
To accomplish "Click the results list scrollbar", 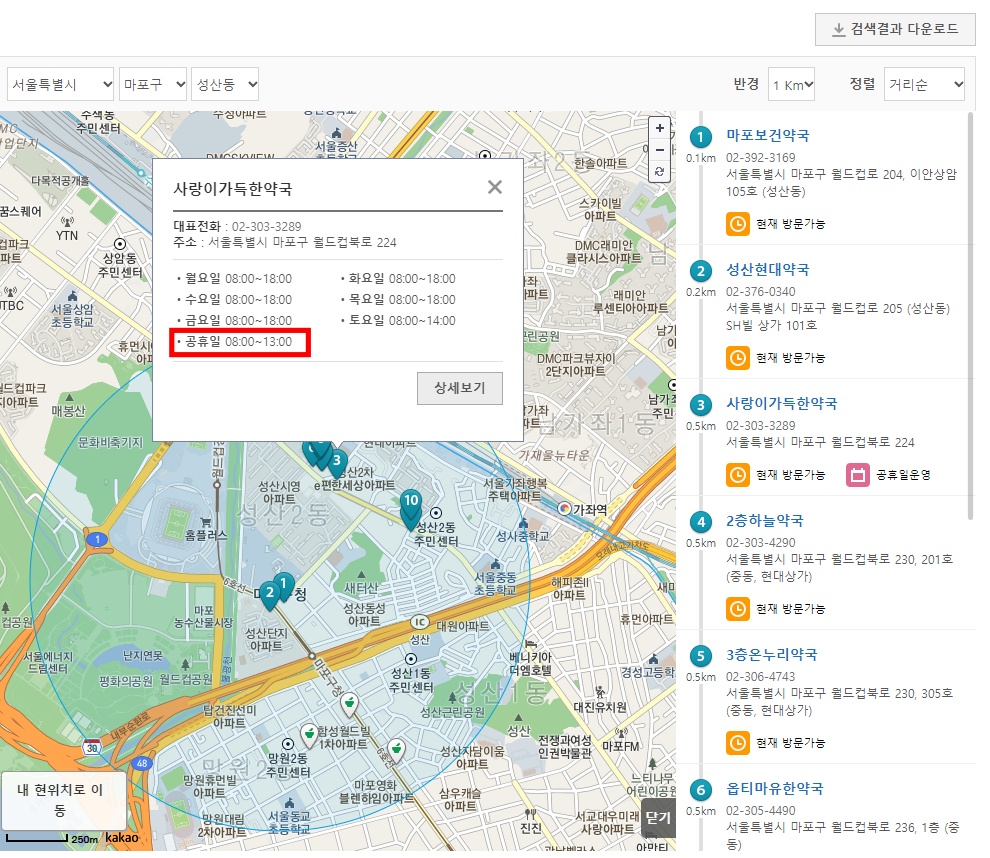I will tap(970, 316).
